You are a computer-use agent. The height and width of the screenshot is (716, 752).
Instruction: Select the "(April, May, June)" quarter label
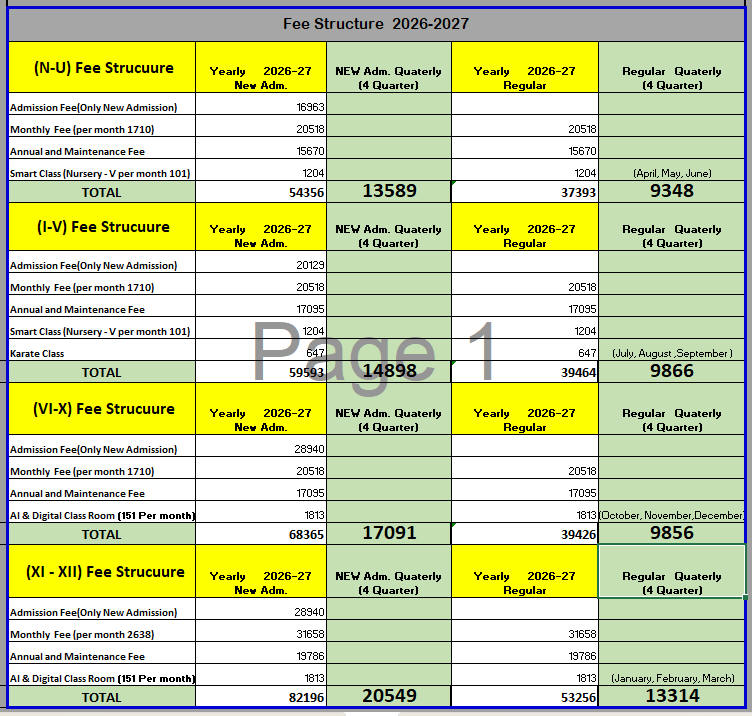(x=672, y=173)
